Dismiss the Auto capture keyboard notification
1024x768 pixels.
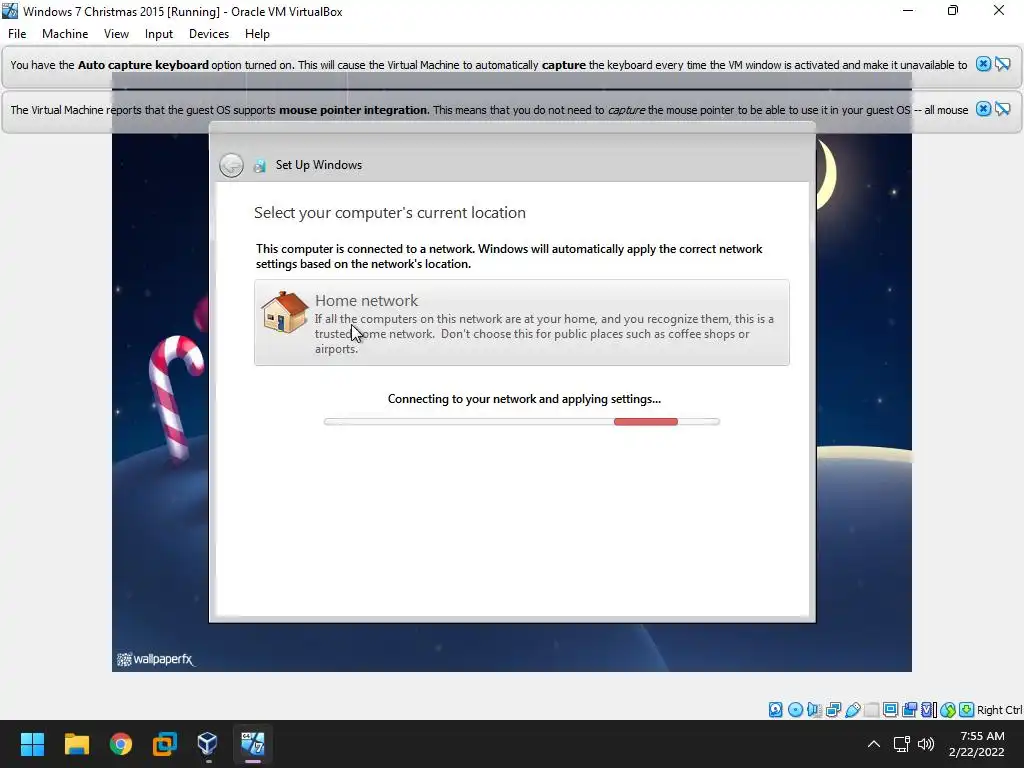click(983, 64)
